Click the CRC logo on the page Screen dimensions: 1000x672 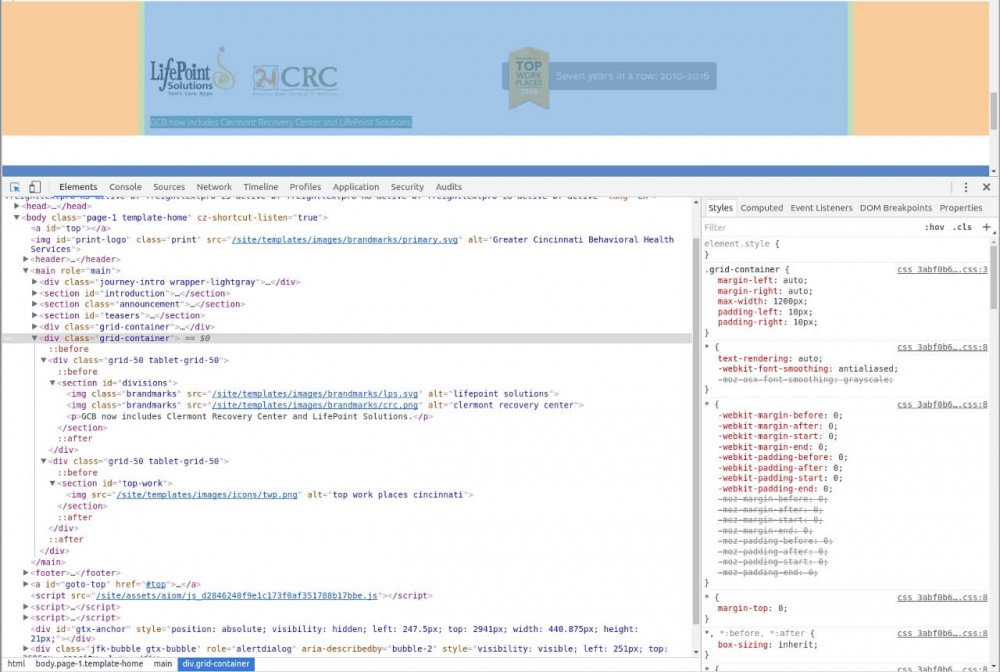(295, 78)
